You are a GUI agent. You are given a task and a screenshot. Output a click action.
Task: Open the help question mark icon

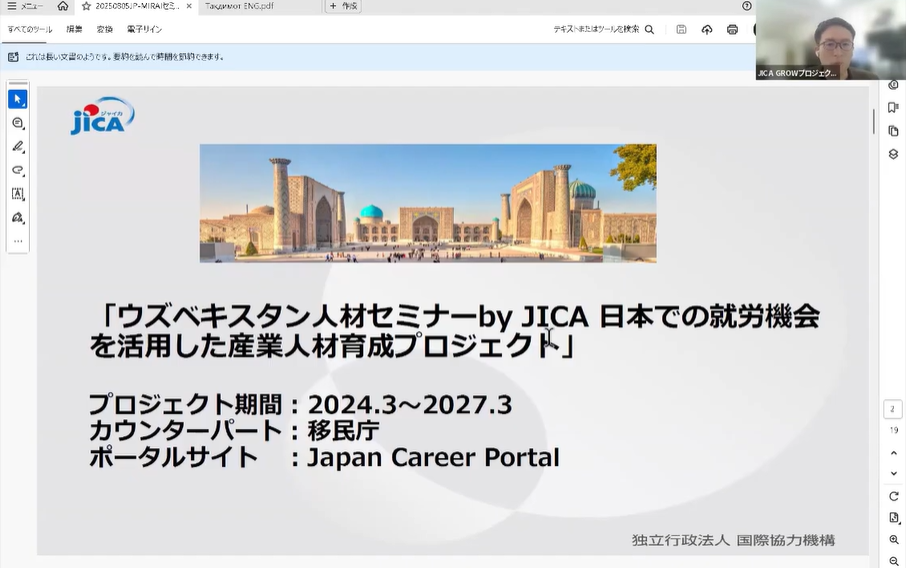[x=747, y=6]
